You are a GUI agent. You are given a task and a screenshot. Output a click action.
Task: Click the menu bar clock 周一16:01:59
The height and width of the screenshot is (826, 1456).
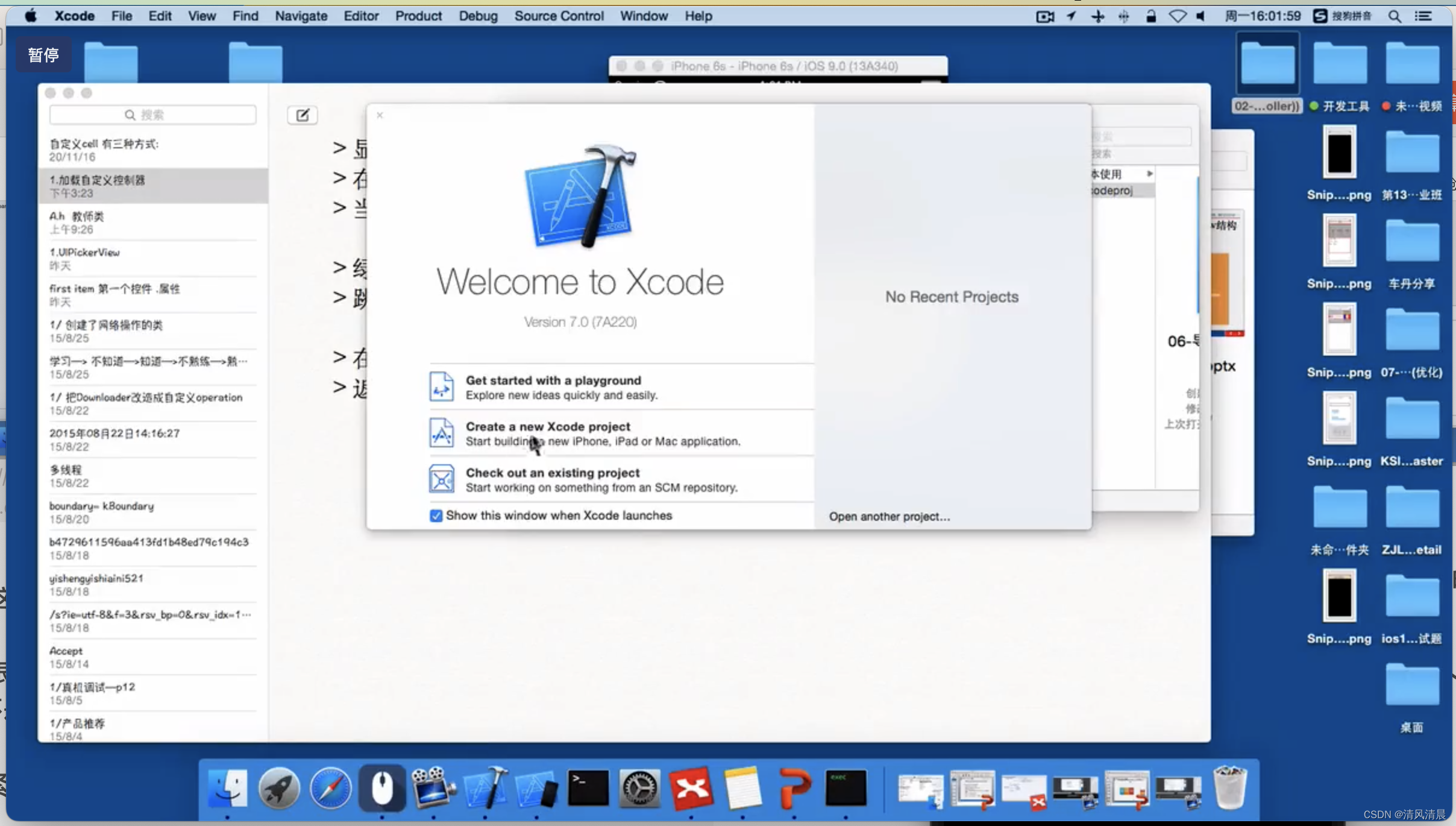(1263, 16)
